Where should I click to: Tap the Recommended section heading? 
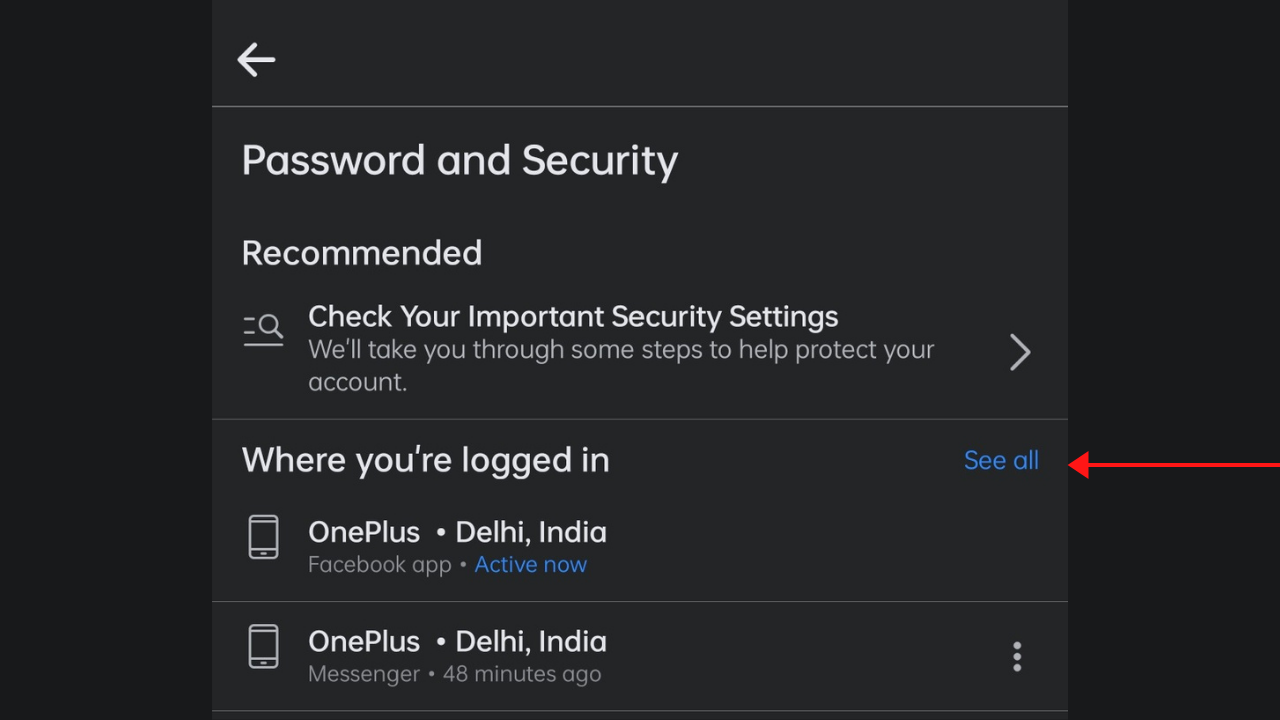362,253
